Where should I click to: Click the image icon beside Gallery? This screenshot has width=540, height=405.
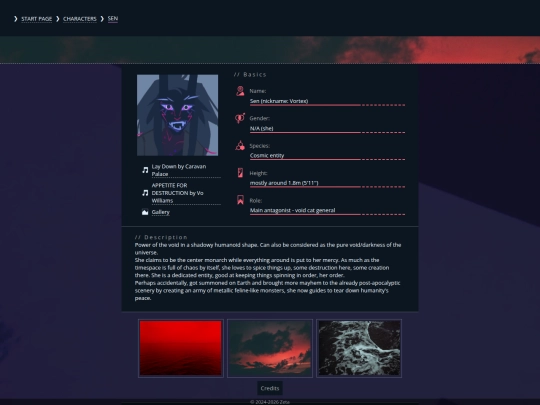[145, 212]
